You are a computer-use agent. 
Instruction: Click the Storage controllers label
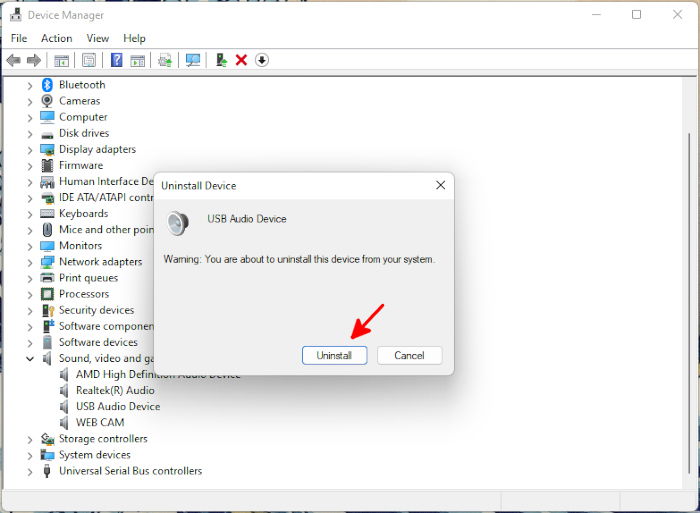pos(103,439)
